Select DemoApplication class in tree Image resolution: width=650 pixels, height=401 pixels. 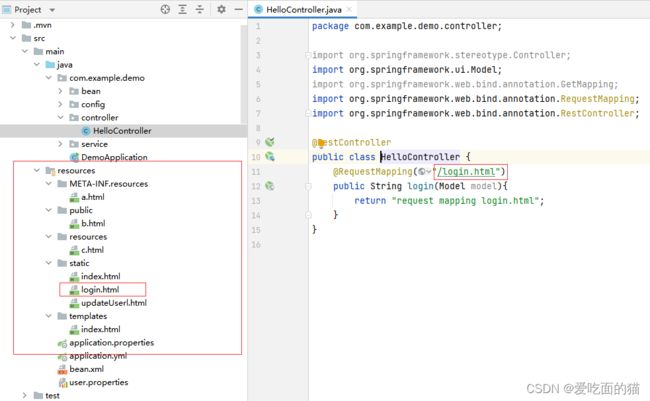(114, 157)
